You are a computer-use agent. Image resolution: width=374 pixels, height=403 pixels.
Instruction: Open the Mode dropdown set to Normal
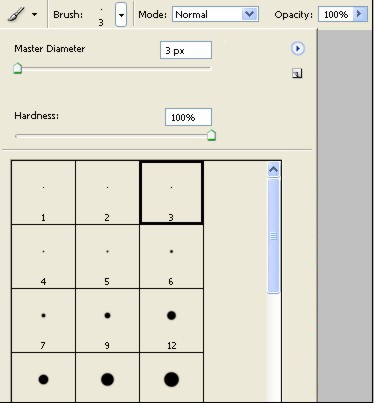point(215,15)
